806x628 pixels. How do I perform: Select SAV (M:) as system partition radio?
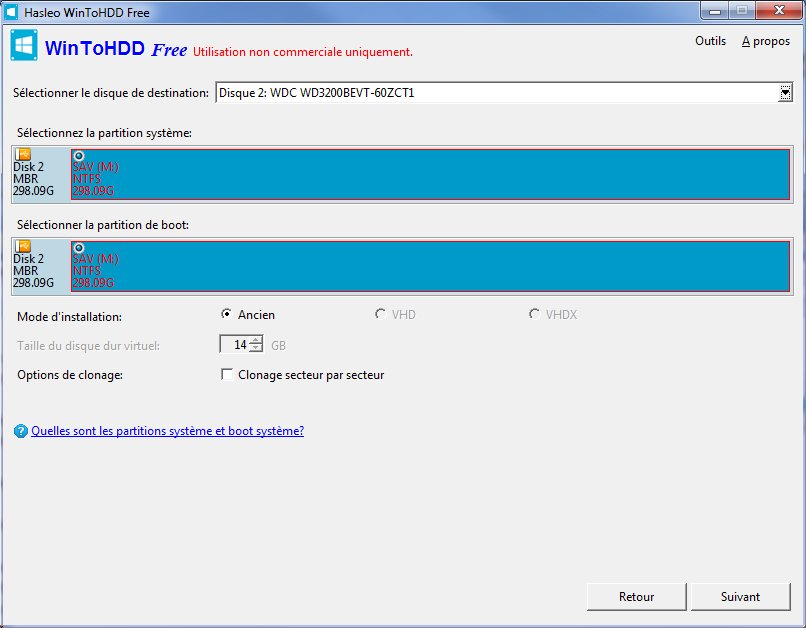tap(79, 156)
